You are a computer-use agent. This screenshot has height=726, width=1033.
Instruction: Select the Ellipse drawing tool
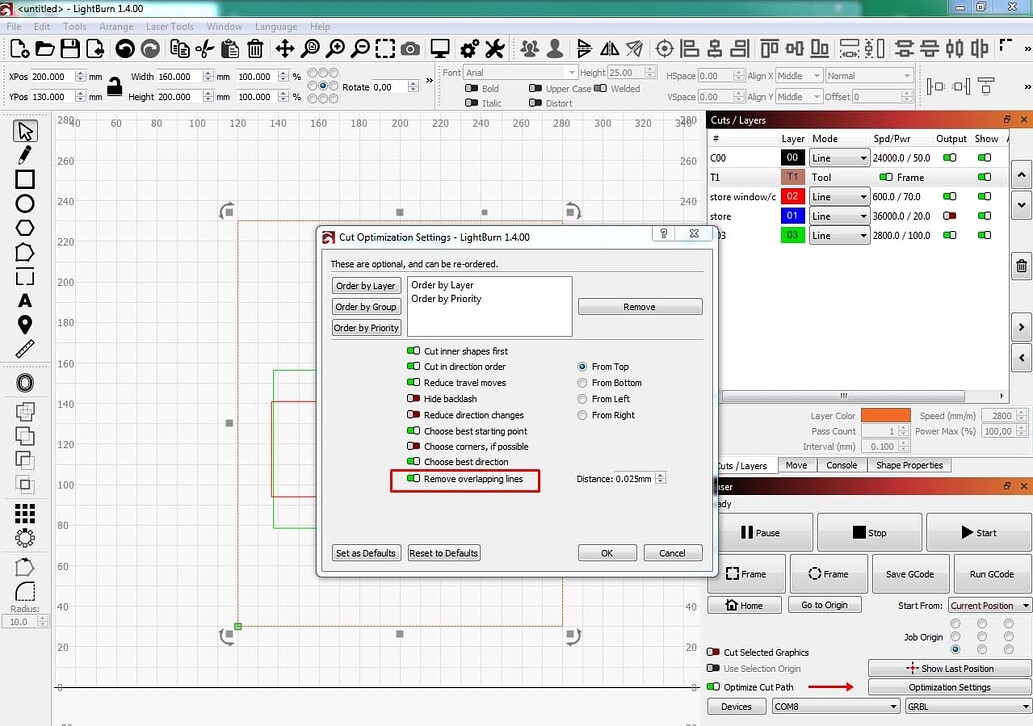[x=24, y=202]
